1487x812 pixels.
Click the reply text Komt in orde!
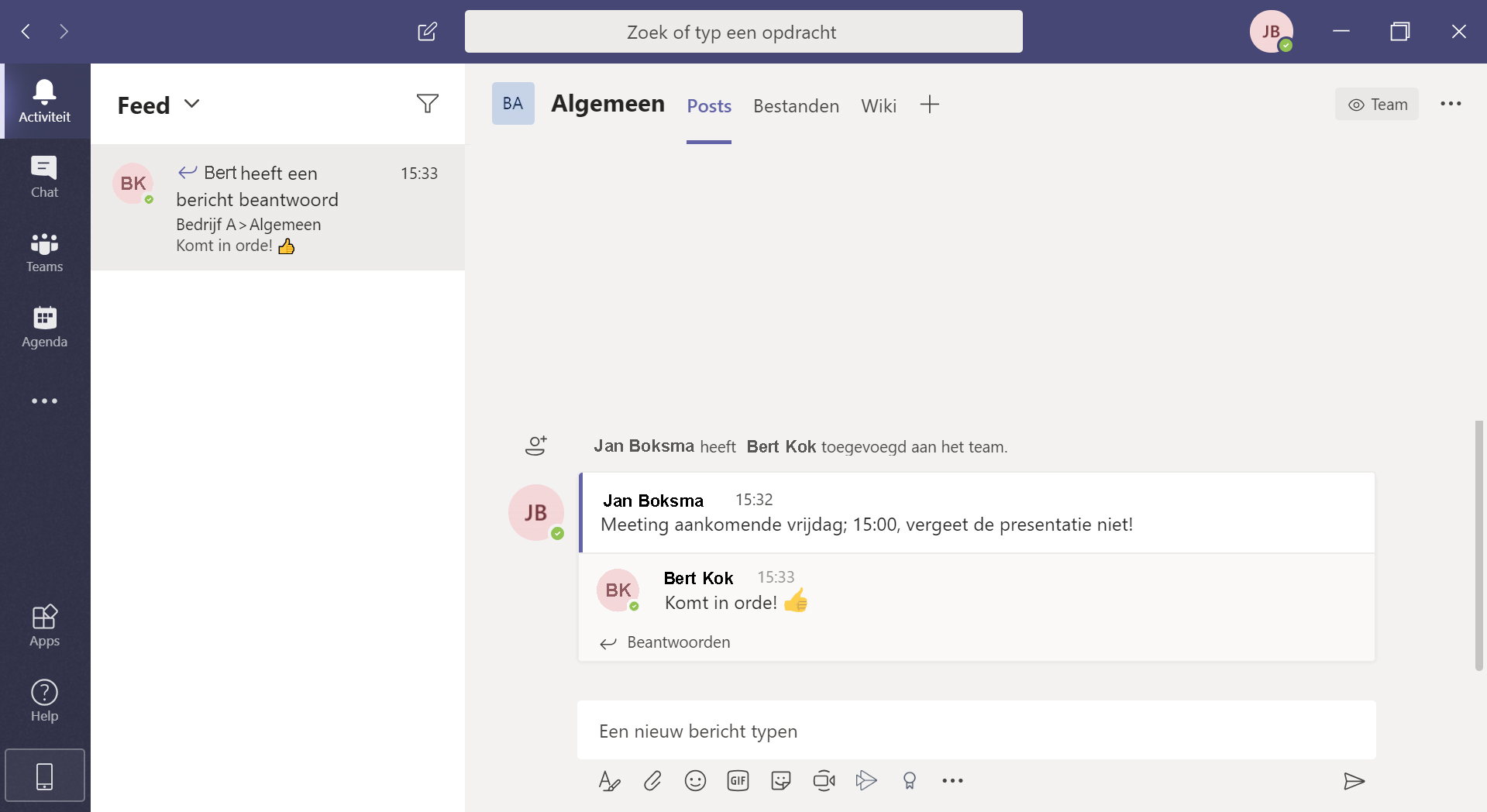[721, 603]
